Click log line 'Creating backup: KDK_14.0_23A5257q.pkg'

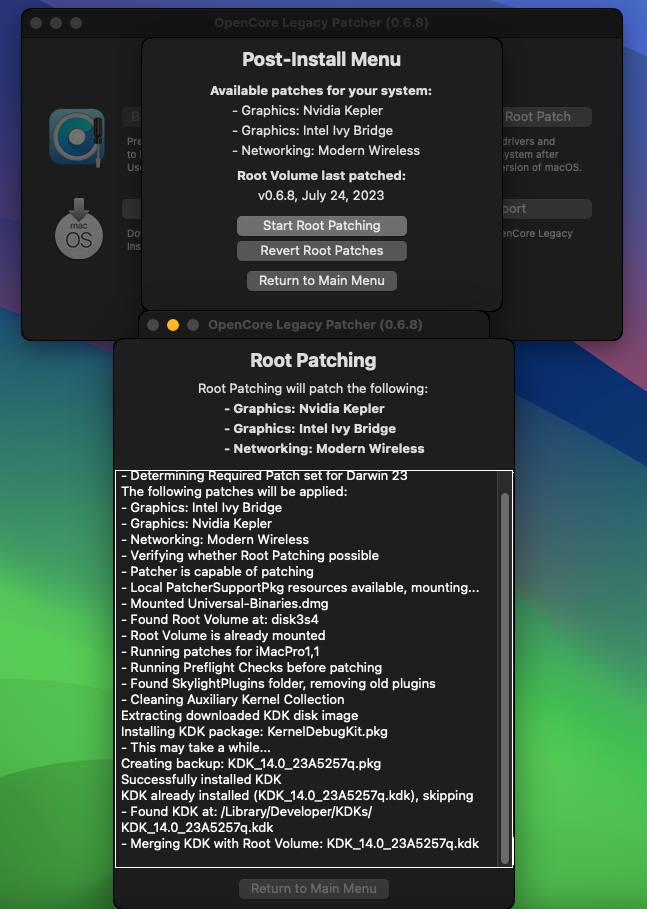point(251,763)
